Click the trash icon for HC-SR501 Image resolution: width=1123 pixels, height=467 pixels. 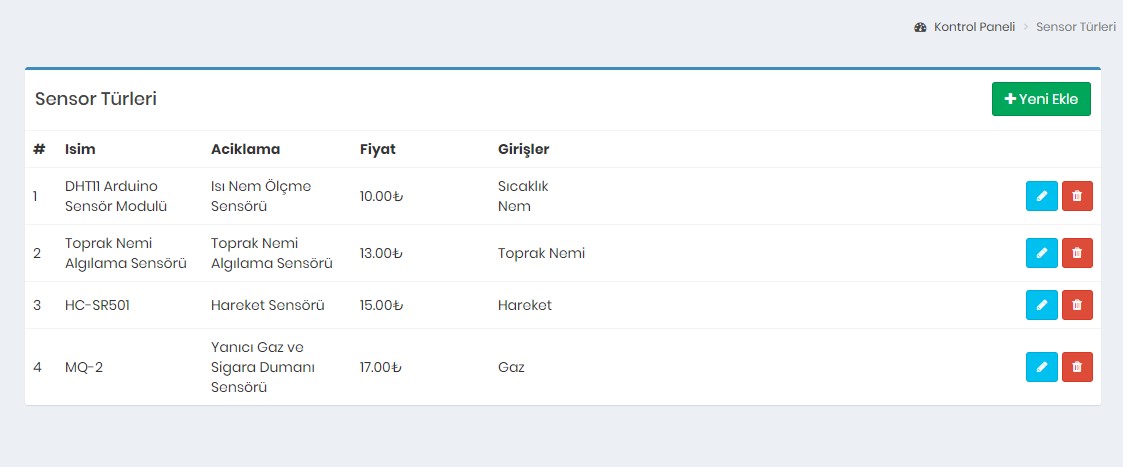point(1077,305)
